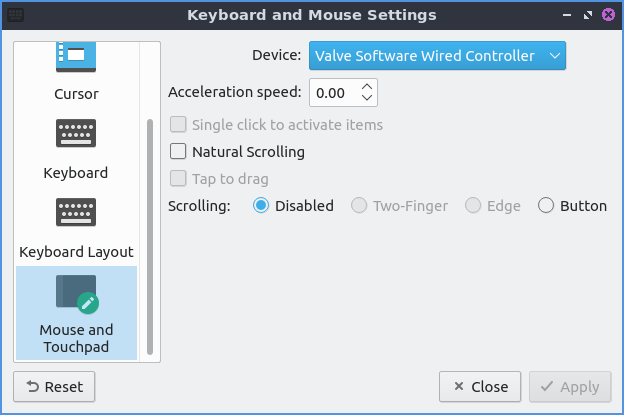
Task: Click the Cursor label in sidebar
Action: [76, 95]
